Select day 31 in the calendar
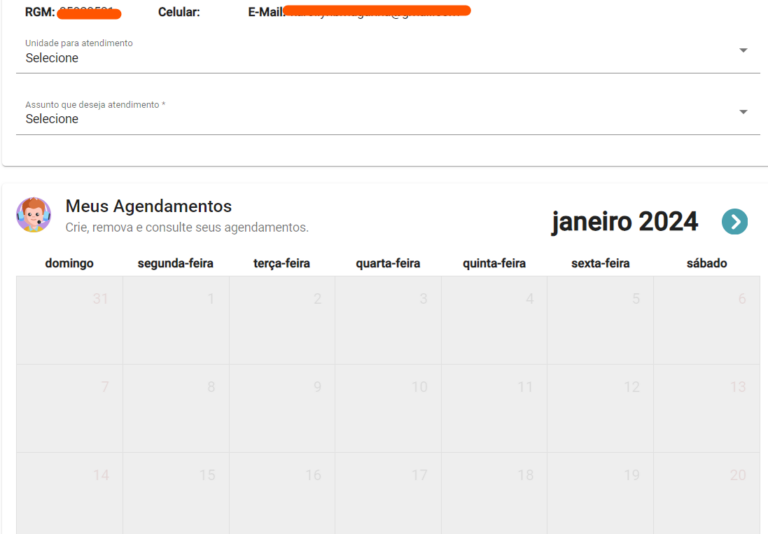 point(70,320)
